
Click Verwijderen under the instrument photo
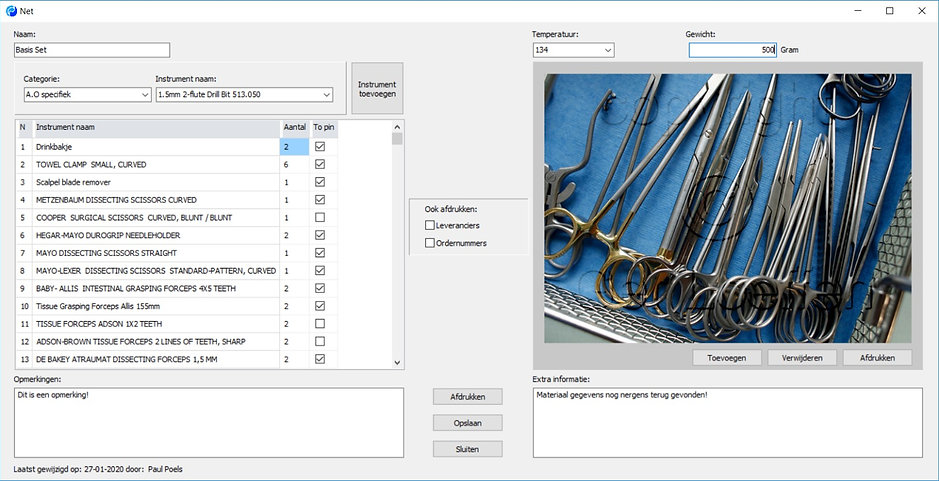(802, 358)
